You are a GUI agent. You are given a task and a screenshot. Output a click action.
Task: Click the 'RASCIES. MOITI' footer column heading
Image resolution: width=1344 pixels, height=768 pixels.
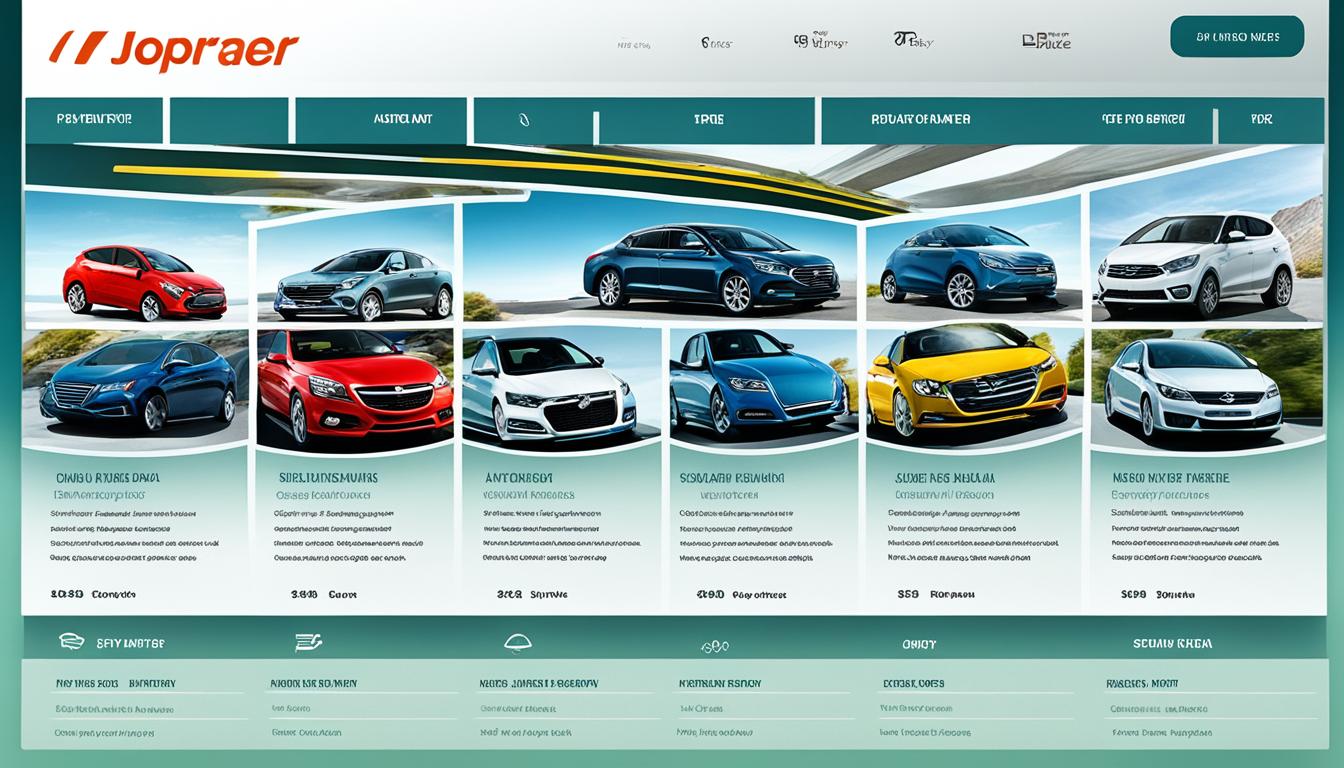tap(1142, 684)
